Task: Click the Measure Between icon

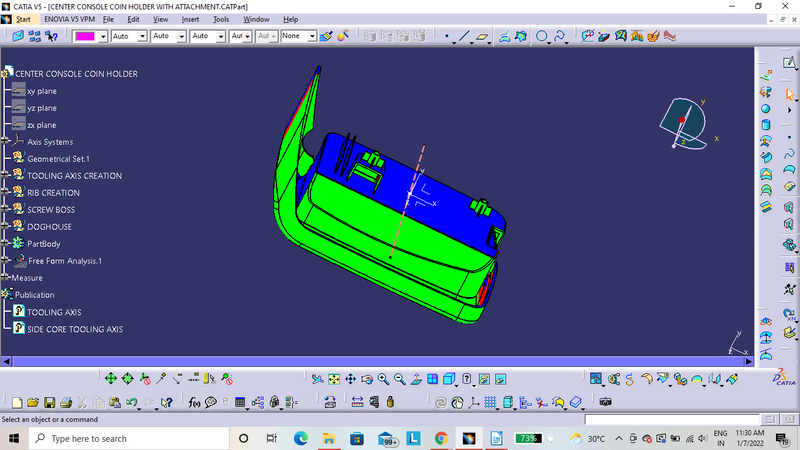Action: [357, 403]
